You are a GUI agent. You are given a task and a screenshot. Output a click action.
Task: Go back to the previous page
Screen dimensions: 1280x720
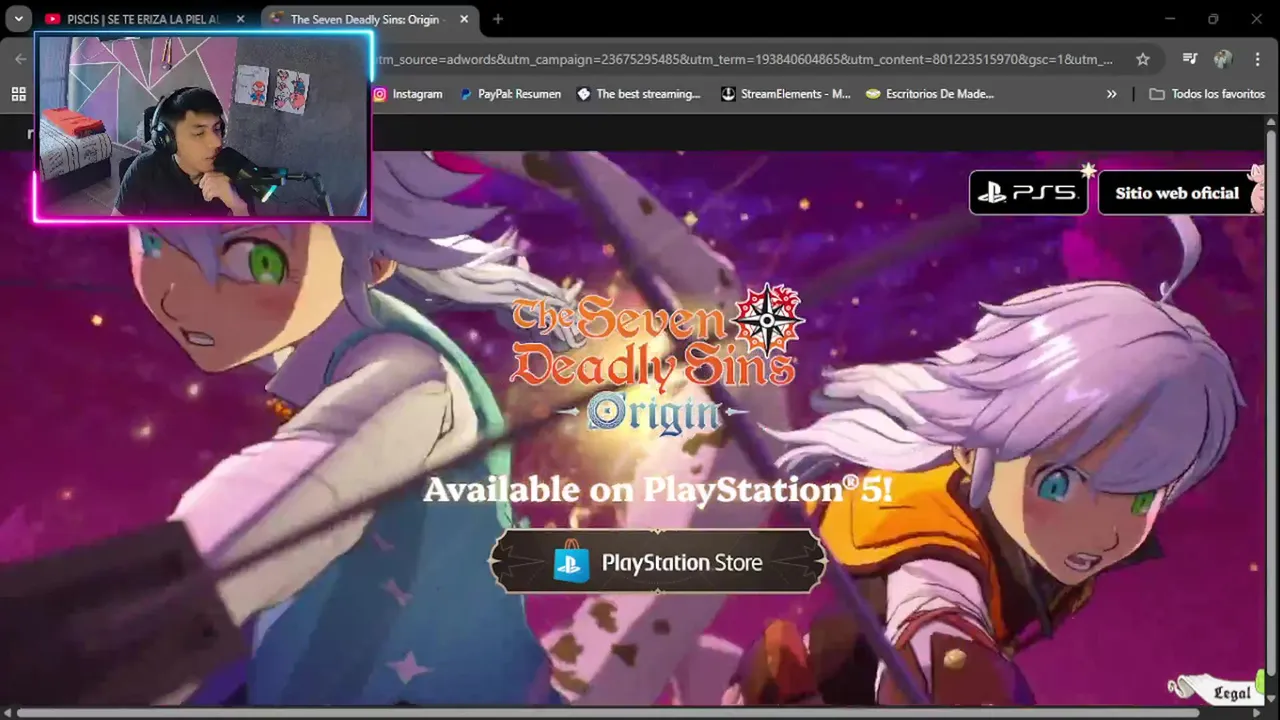point(20,59)
